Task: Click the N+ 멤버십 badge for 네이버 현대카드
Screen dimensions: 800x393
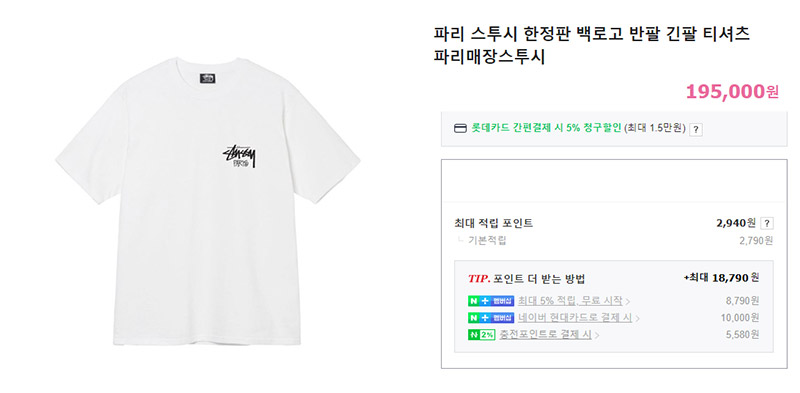Action: (491, 317)
